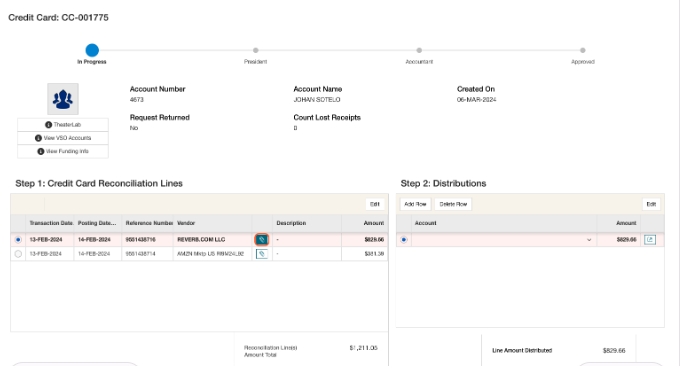The width and height of the screenshot is (681, 366).
Task: Click info icon beside TheaterLab
Action: (48, 125)
